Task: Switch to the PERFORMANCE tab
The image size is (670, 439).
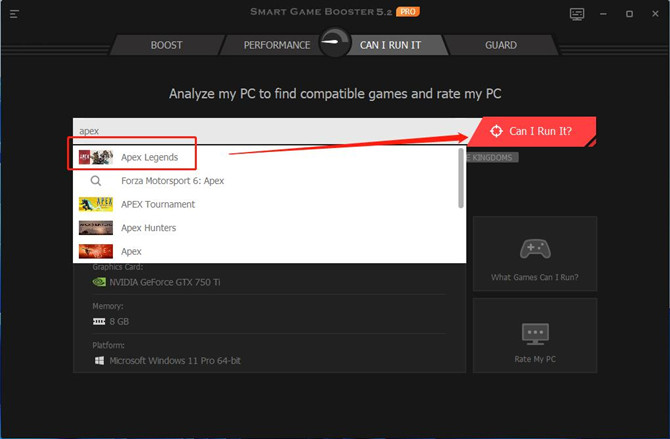Action: pyautogui.click(x=277, y=45)
